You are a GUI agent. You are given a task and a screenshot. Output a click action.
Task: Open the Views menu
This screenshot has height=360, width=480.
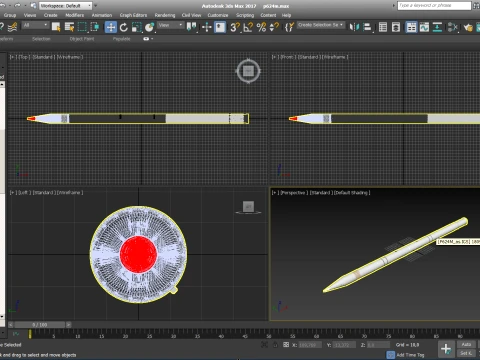click(x=30, y=15)
